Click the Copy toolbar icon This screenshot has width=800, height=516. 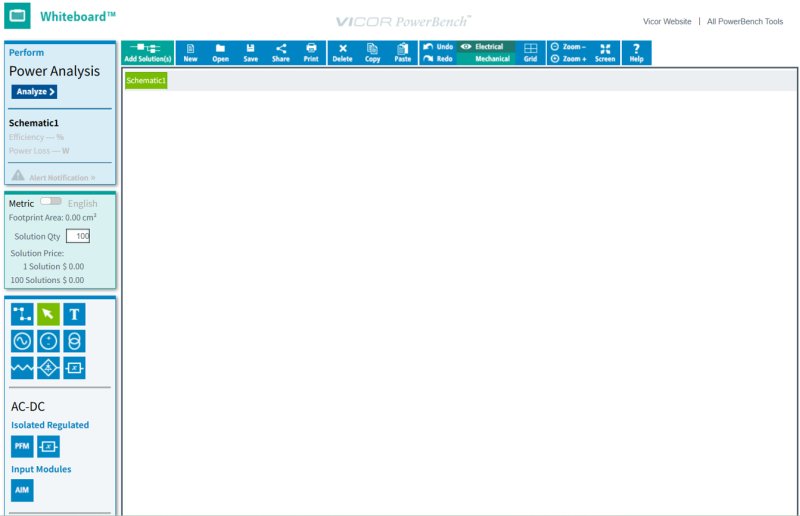coord(372,53)
